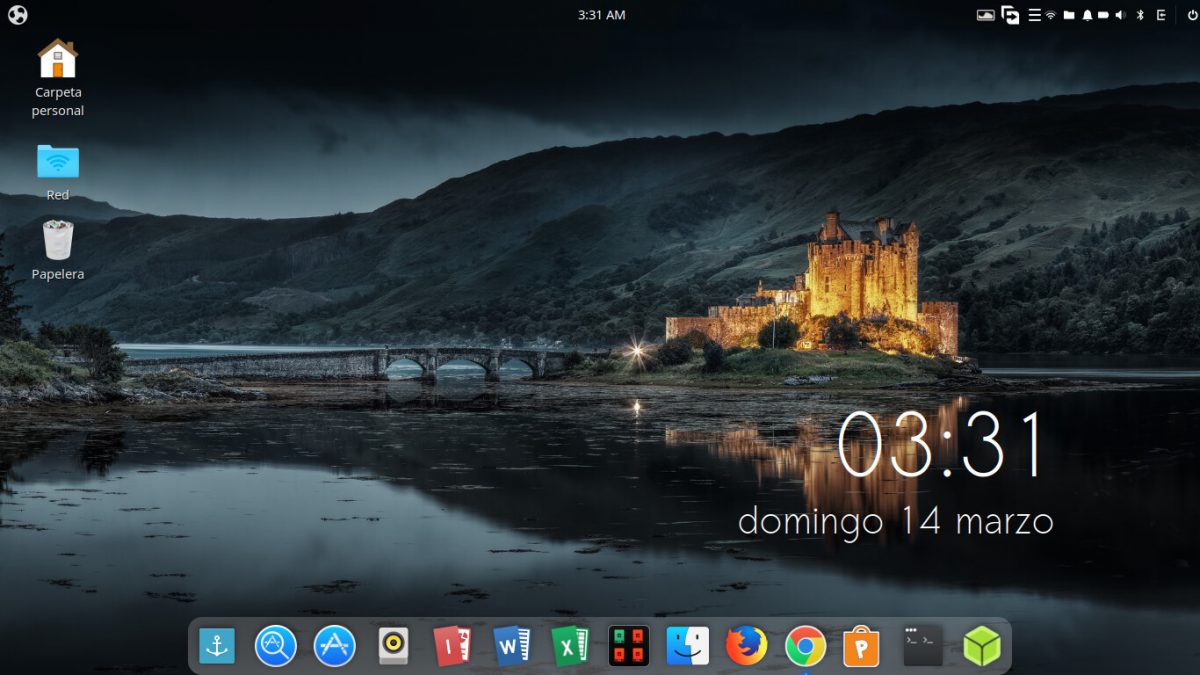Screen dimensions: 1200x675
Task: Open the Papelera trash icon
Action: (x=58, y=242)
